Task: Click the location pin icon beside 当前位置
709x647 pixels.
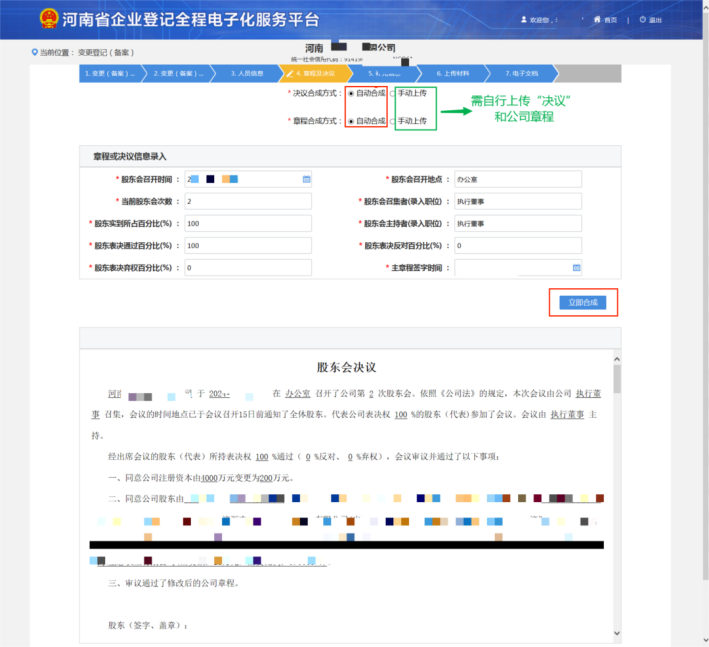Action: tap(36, 52)
